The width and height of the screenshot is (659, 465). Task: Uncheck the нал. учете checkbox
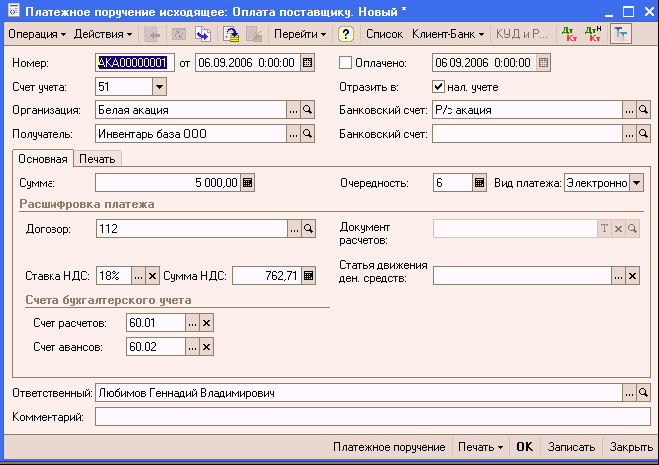point(438,87)
